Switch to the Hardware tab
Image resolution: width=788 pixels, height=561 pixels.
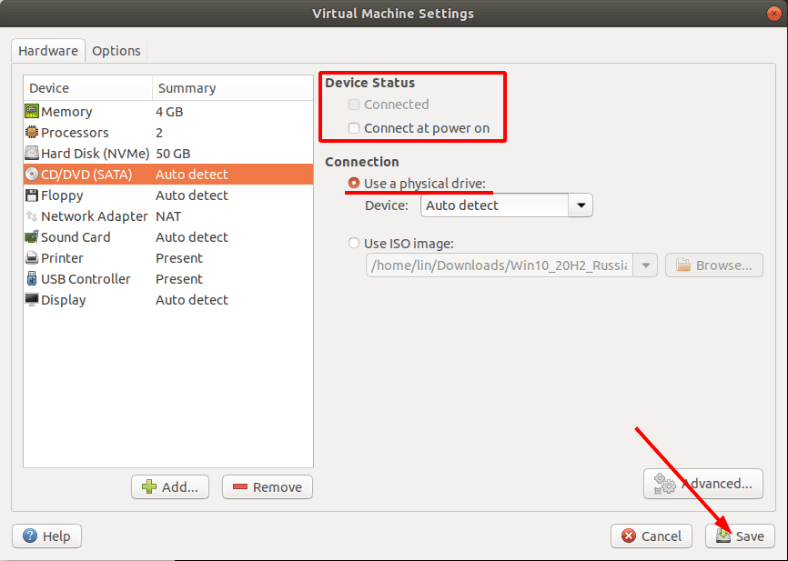tap(48, 51)
